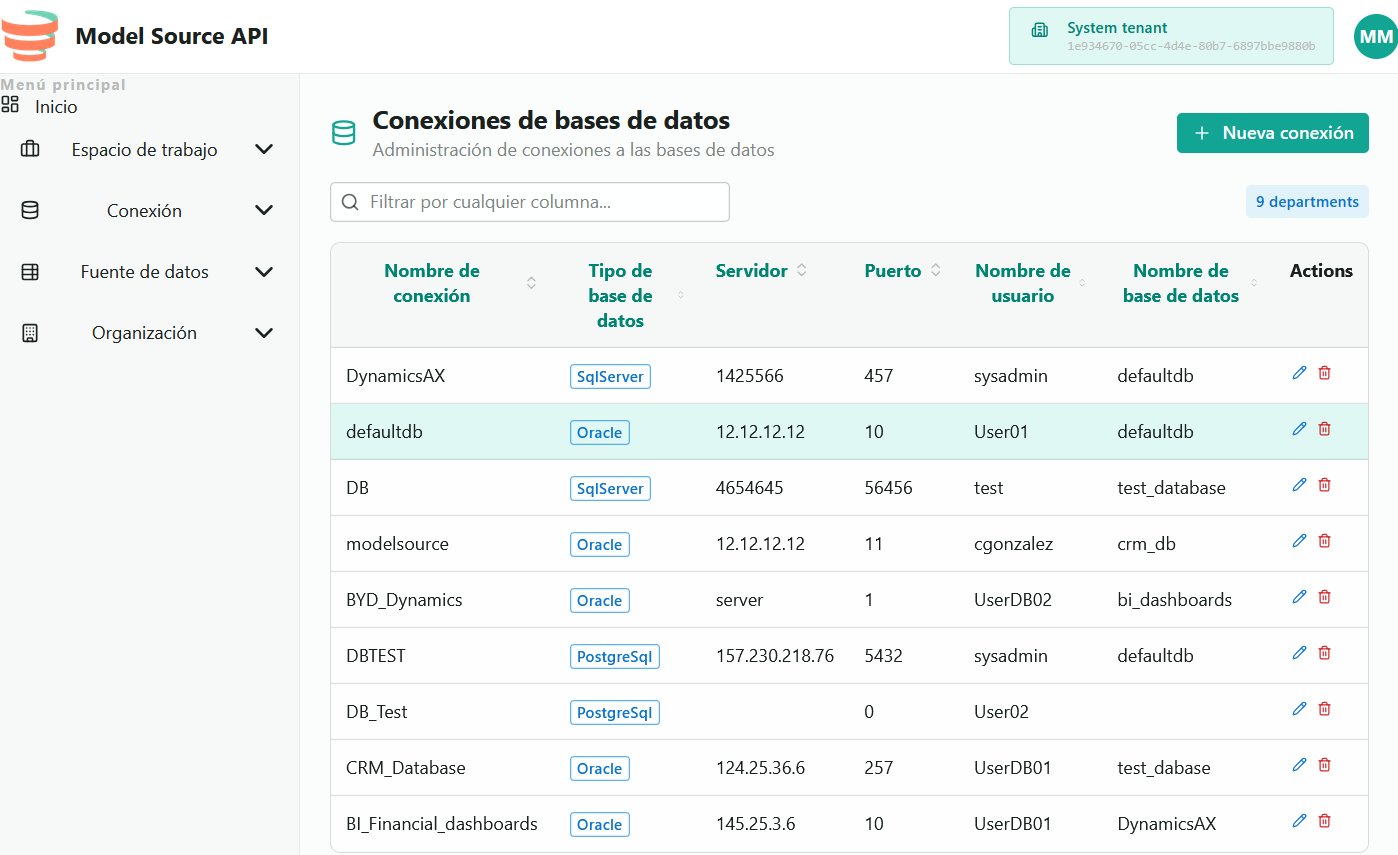This screenshot has width=1398, height=855.
Task: Click the Model Source API title
Action: point(172,36)
